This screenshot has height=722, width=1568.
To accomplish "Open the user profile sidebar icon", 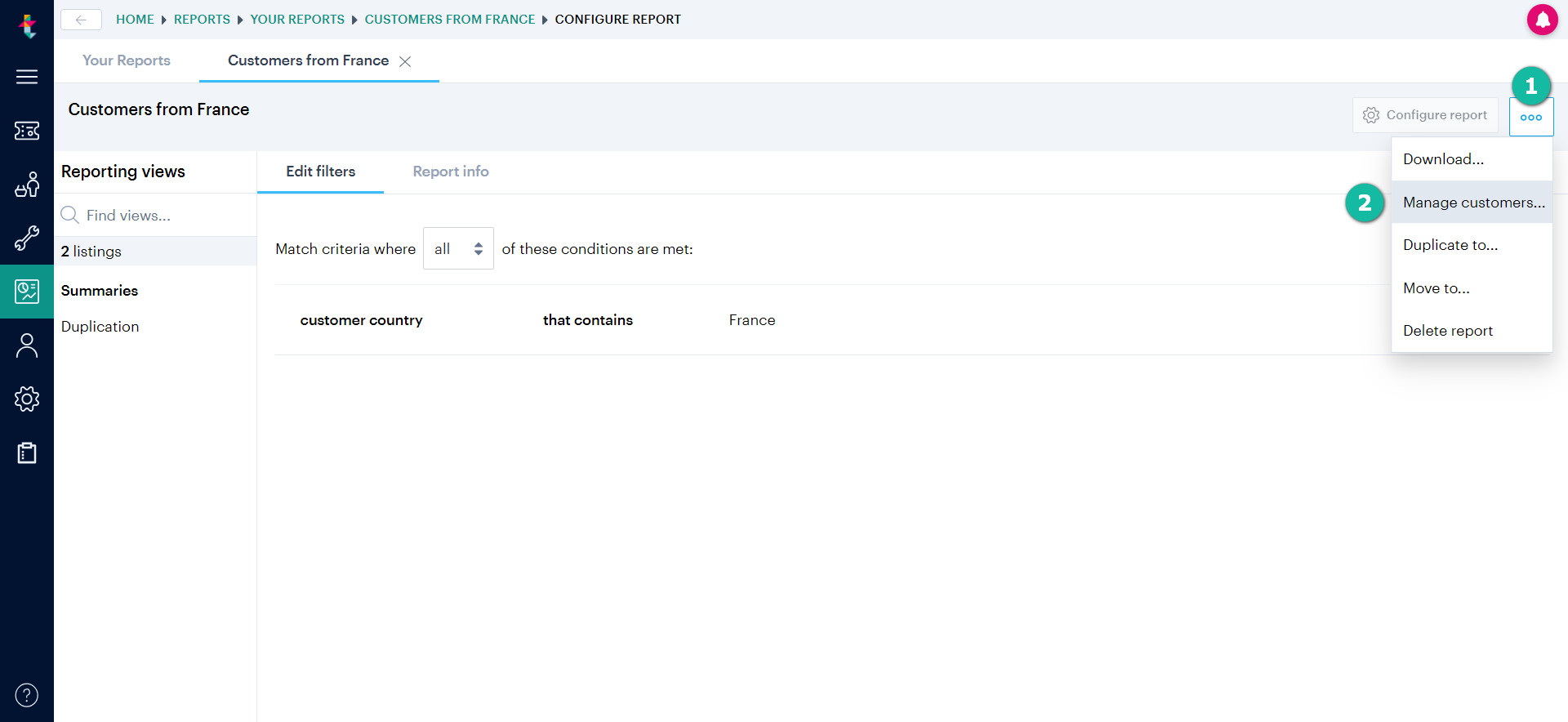I will tap(27, 345).
